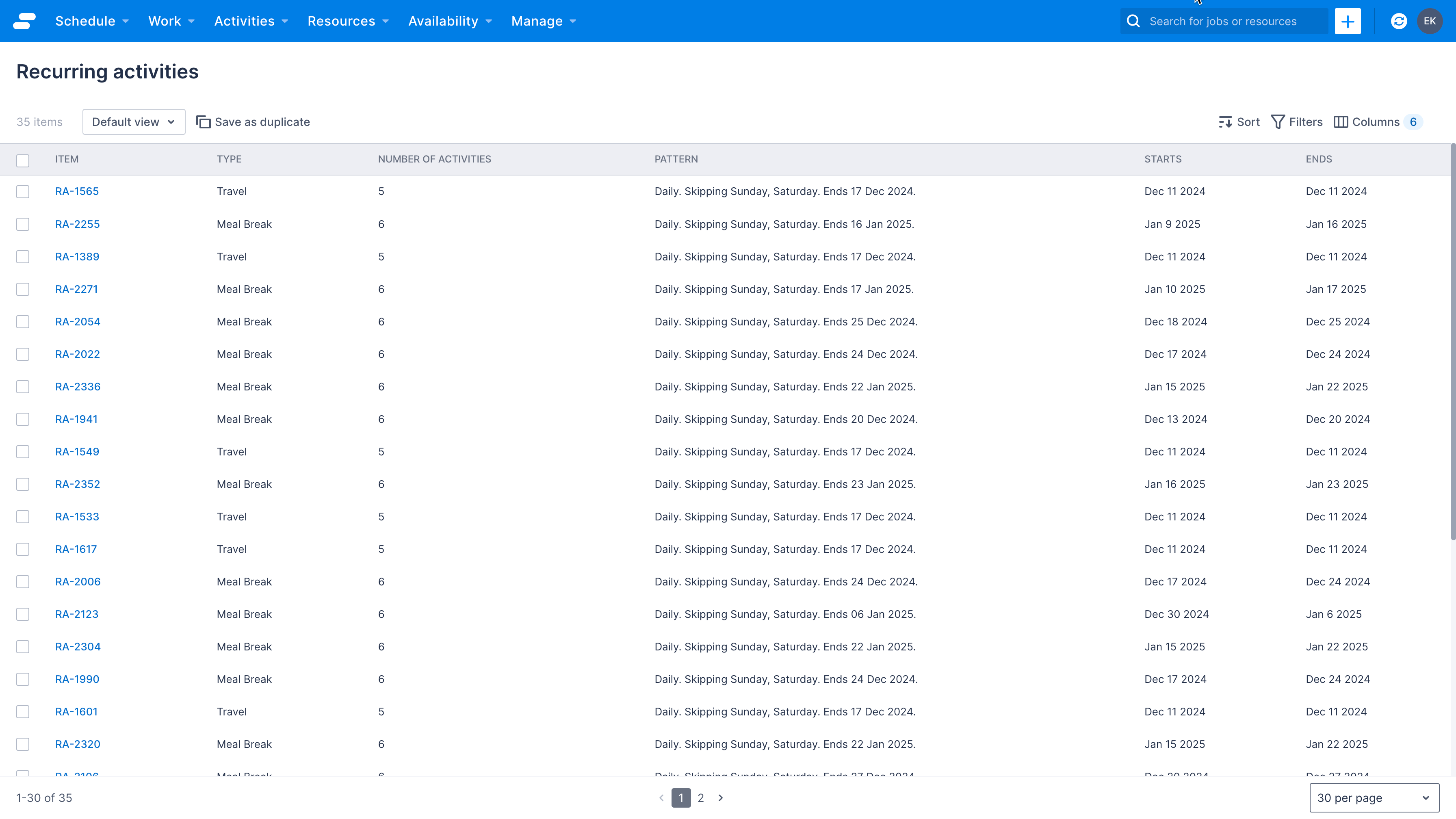This screenshot has width=1456, height=819.
Task: Click the save as duplicate icon
Action: tap(203, 122)
